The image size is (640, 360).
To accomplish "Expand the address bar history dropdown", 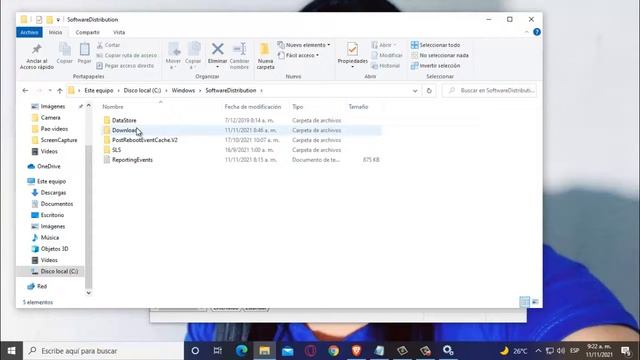I will 415,91.
